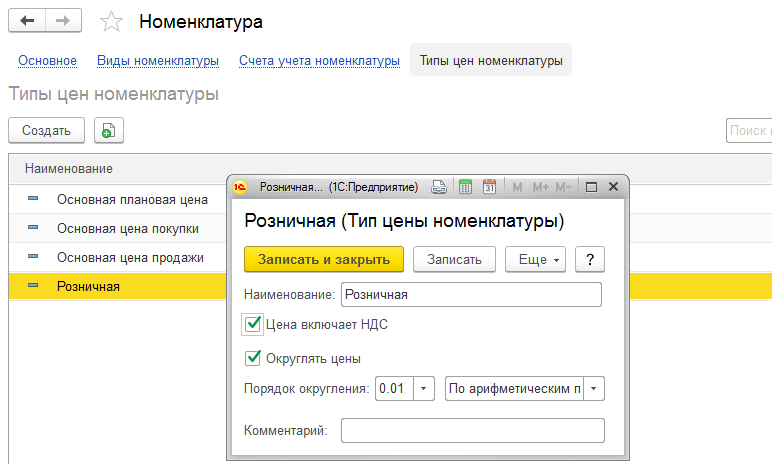Open the calculator from dialog title bar

pyautogui.click(x=465, y=187)
